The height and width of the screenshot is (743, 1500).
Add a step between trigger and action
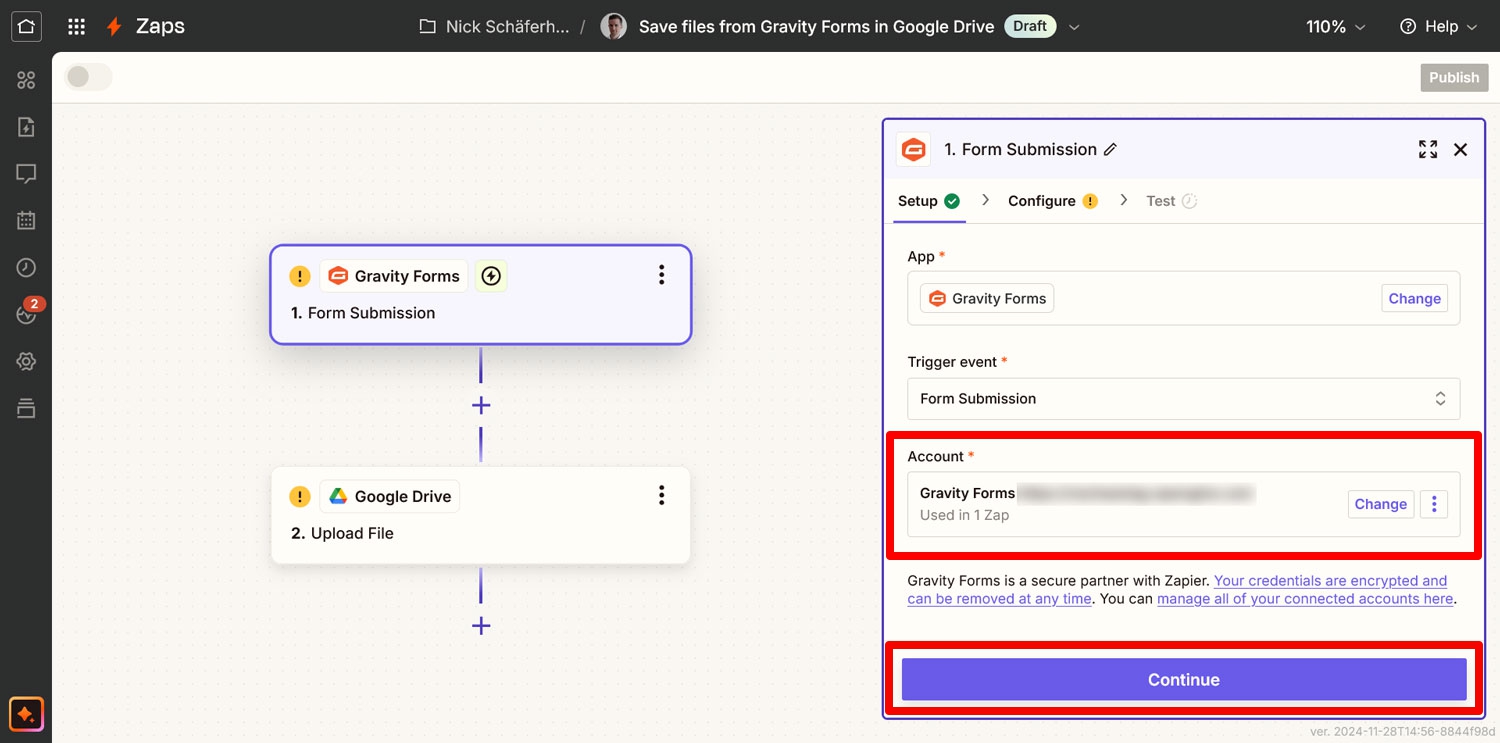click(x=481, y=405)
